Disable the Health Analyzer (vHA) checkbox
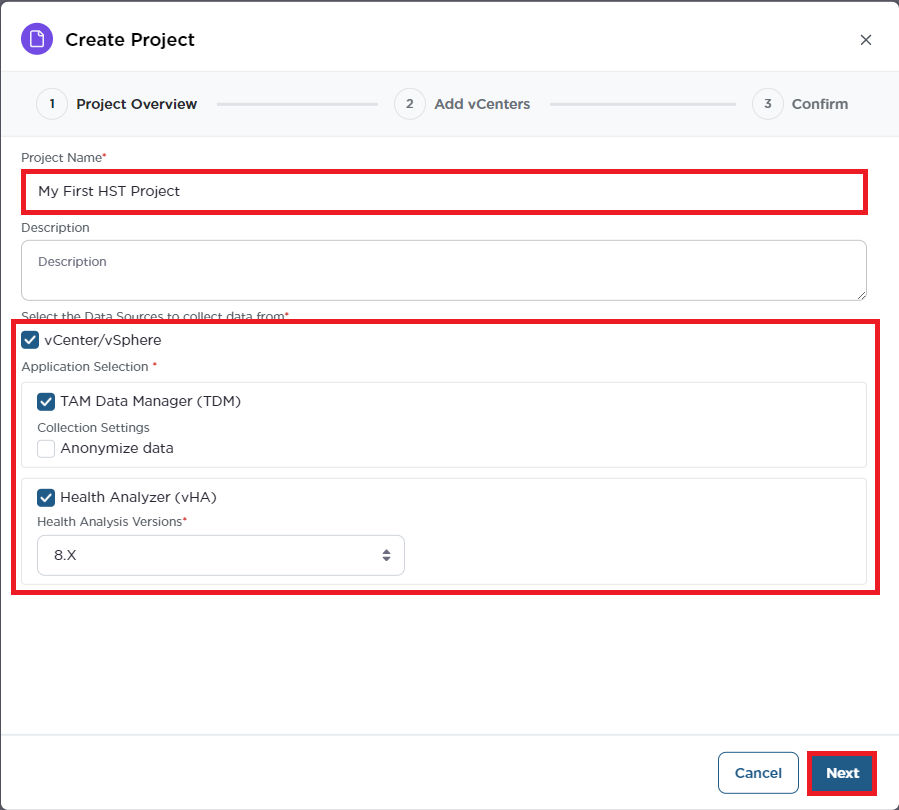 (47, 497)
